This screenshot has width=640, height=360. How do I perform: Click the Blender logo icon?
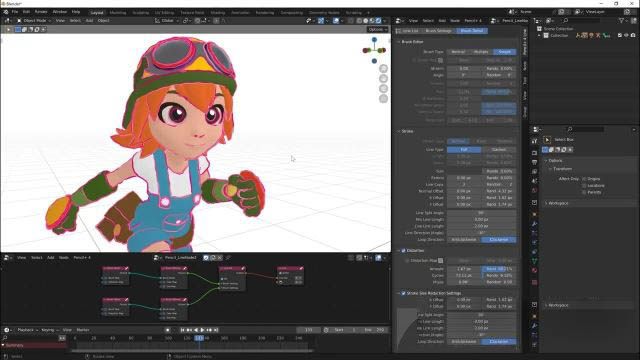6,12
